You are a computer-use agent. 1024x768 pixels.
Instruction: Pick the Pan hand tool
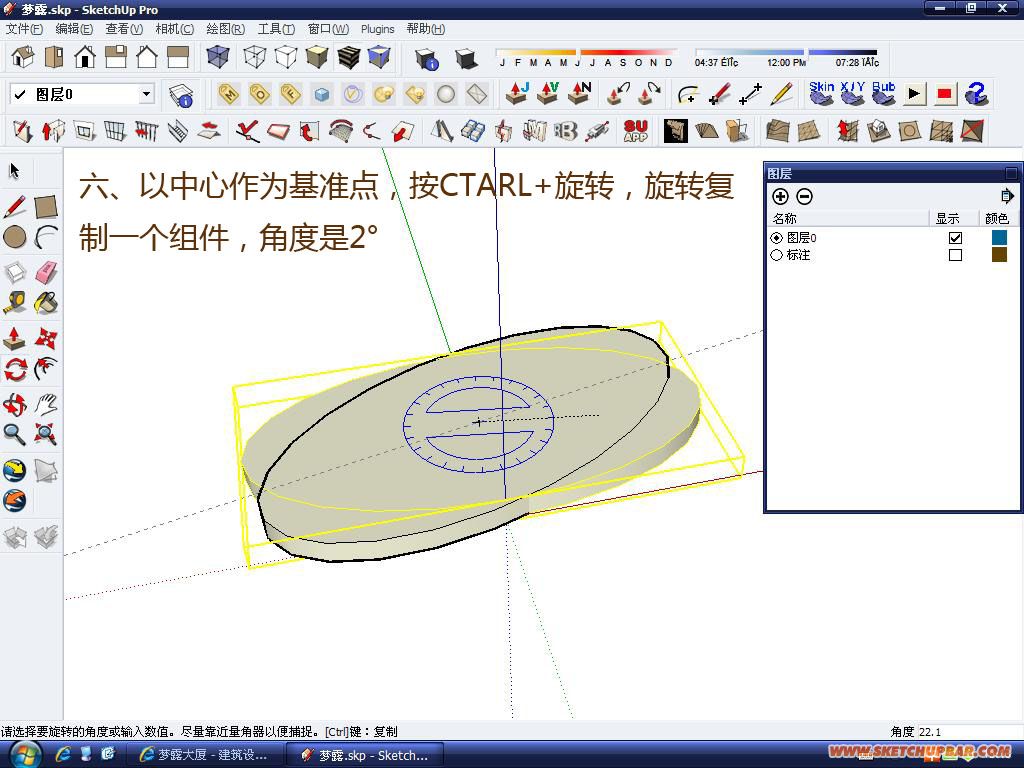[x=46, y=405]
